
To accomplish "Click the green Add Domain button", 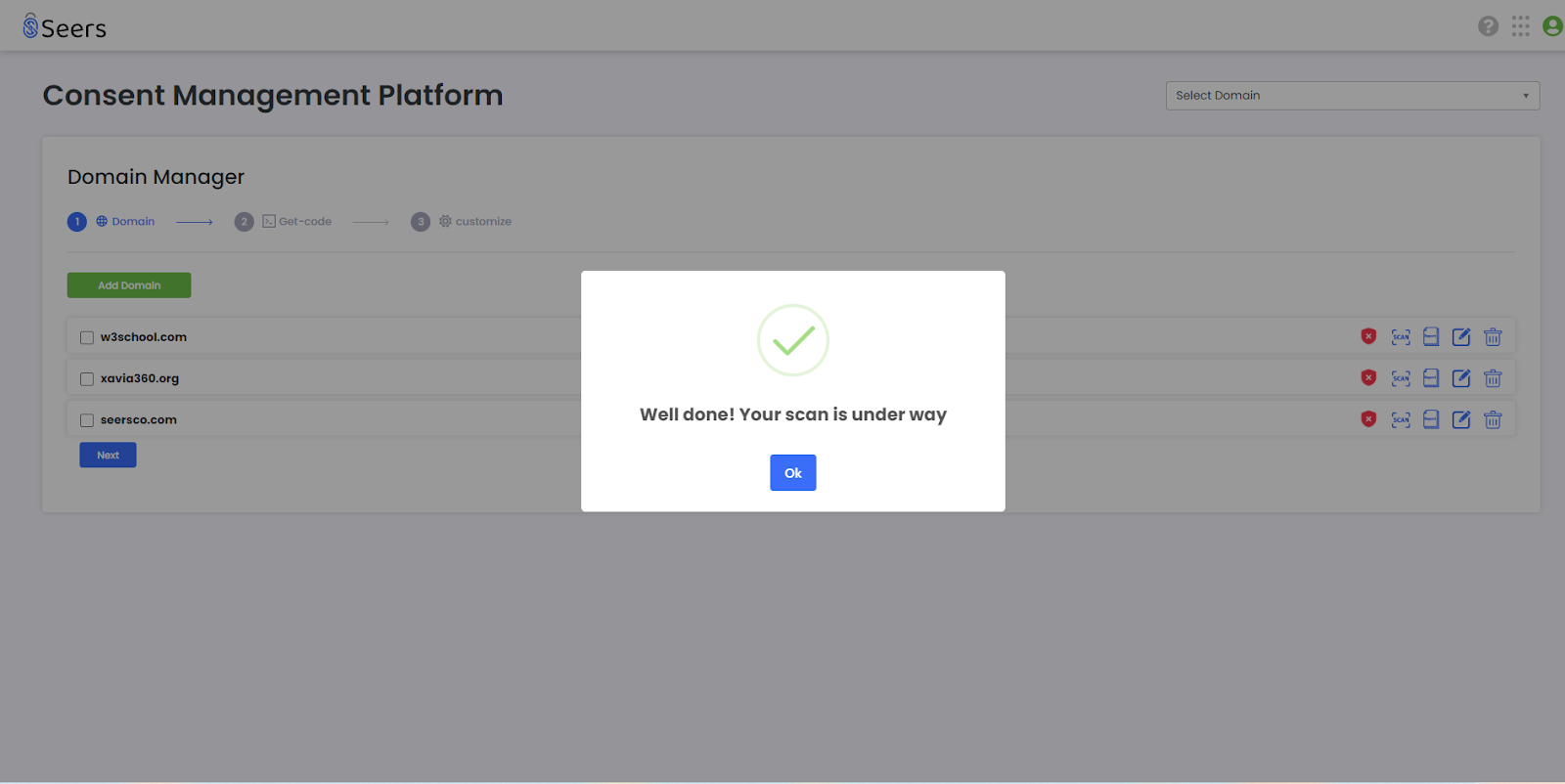I will point(129,285).
